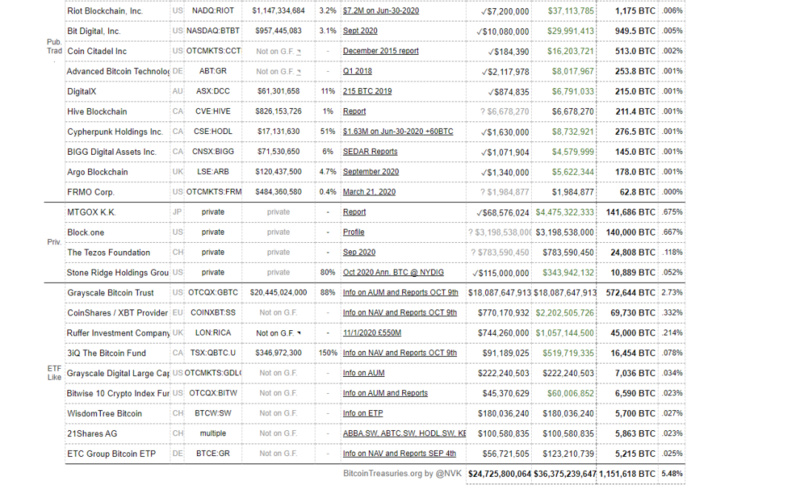Select the DigitalX name cell
Image resolution: width=800 pixels, height=502 pixels.
[118, 91]
